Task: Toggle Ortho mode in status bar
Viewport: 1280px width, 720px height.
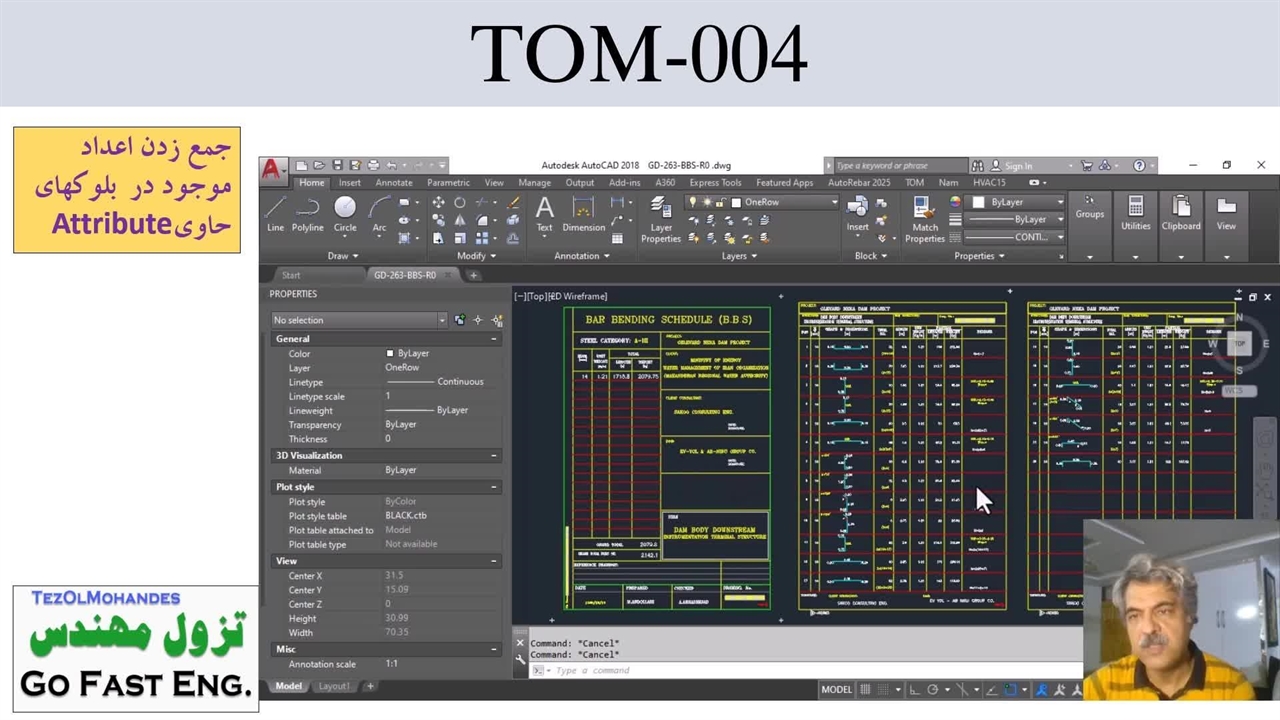Action: tap(914, 689)
